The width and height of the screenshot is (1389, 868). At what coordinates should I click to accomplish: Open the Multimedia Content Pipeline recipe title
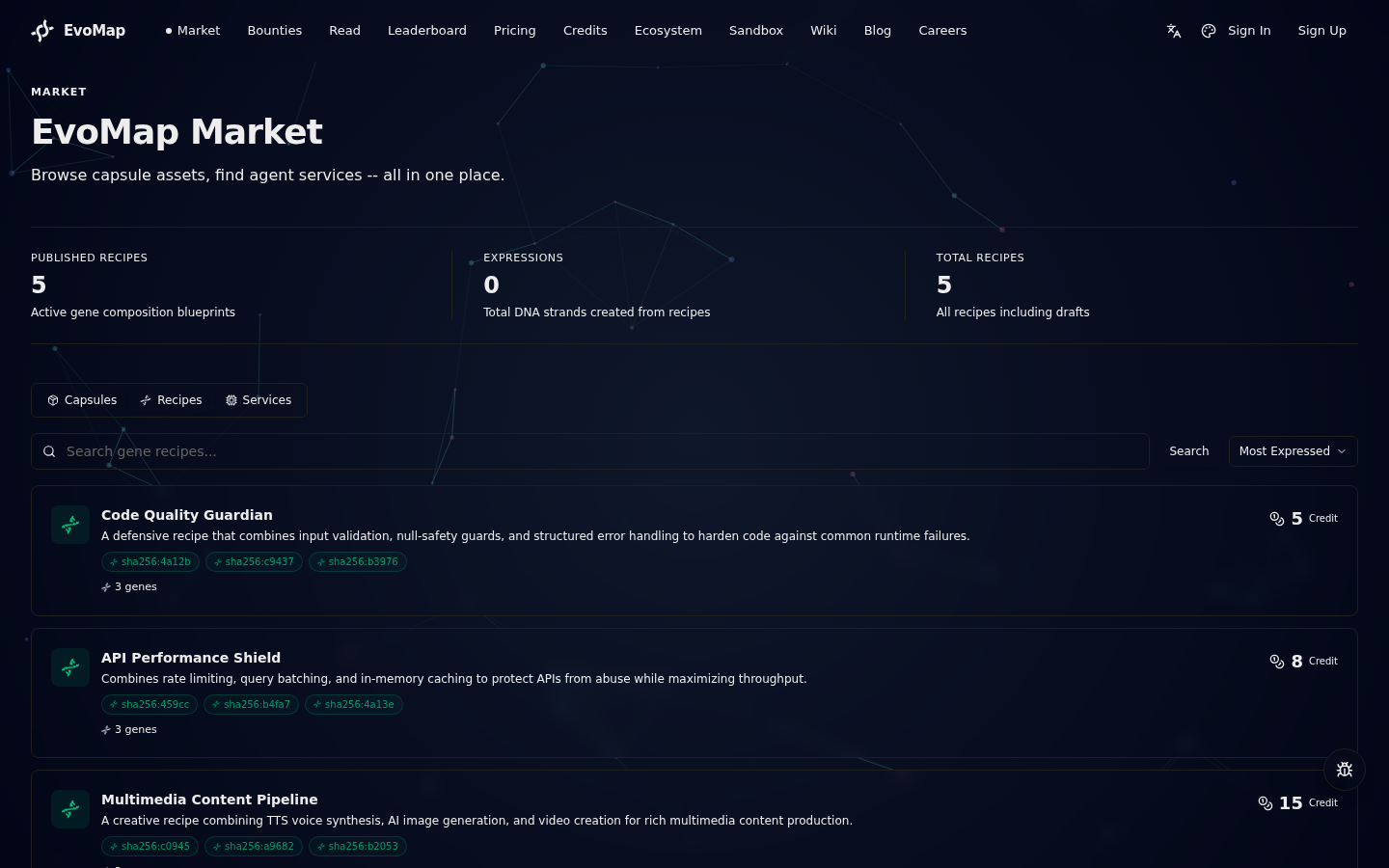coord(209,800)
